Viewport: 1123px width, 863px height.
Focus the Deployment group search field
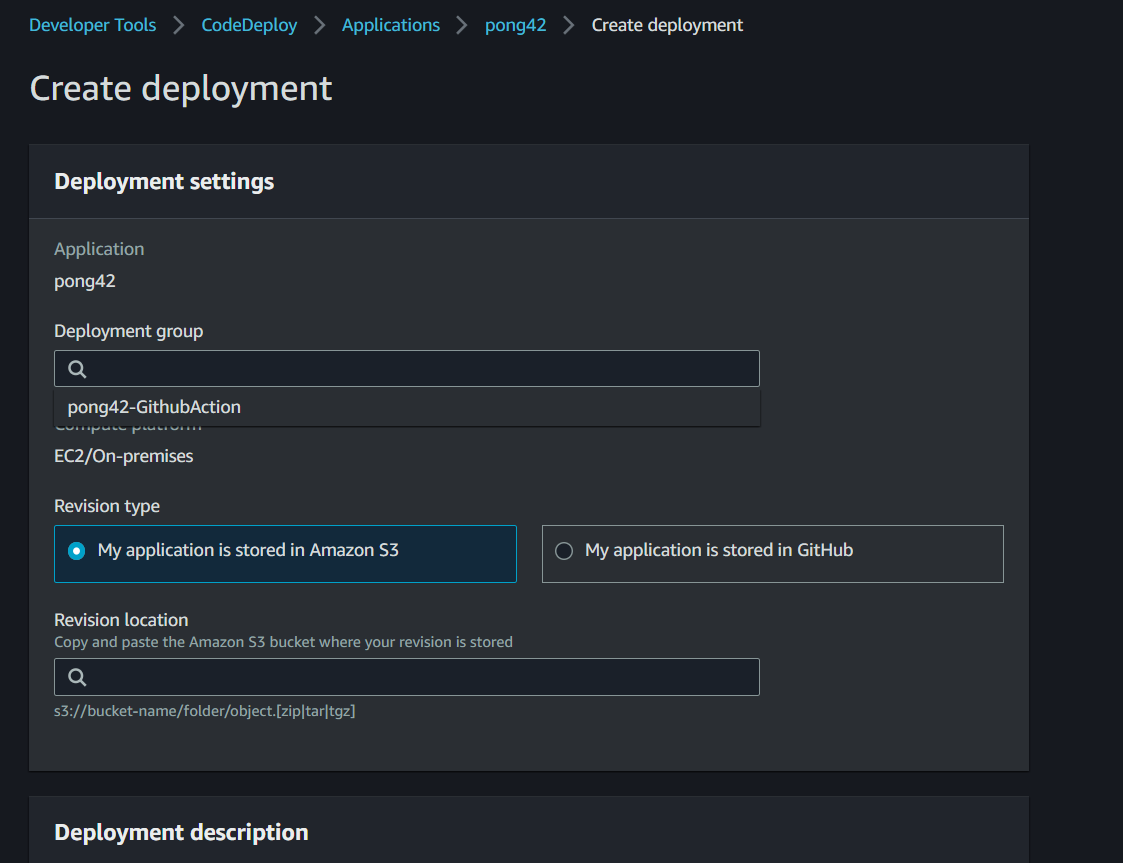point(407,369)
